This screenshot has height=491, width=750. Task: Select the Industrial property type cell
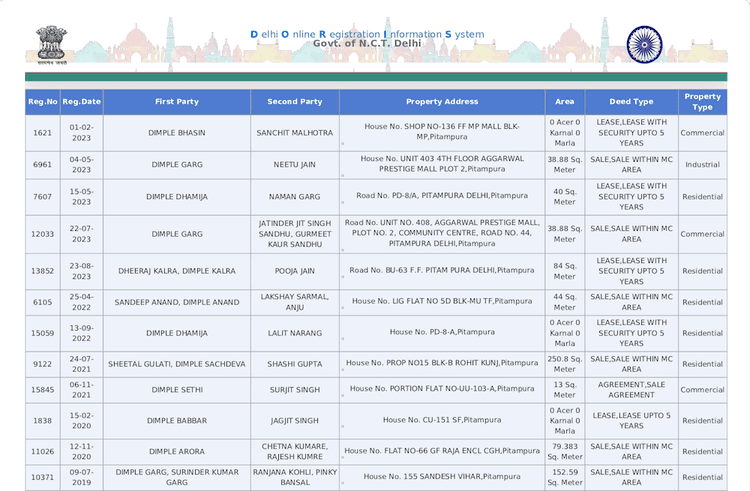[x=702, y=165]
